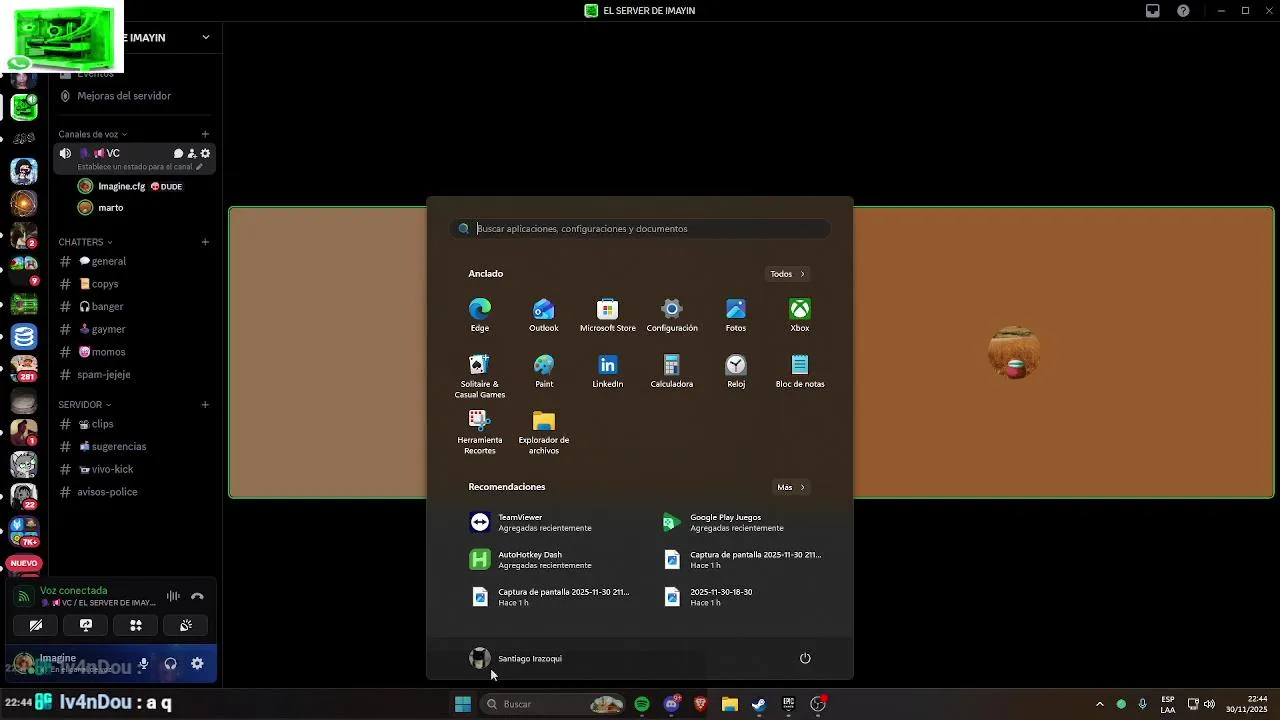Click the power button in Start menu
The height and width of the screenshot is (720, 1280).
click(805, 658)
